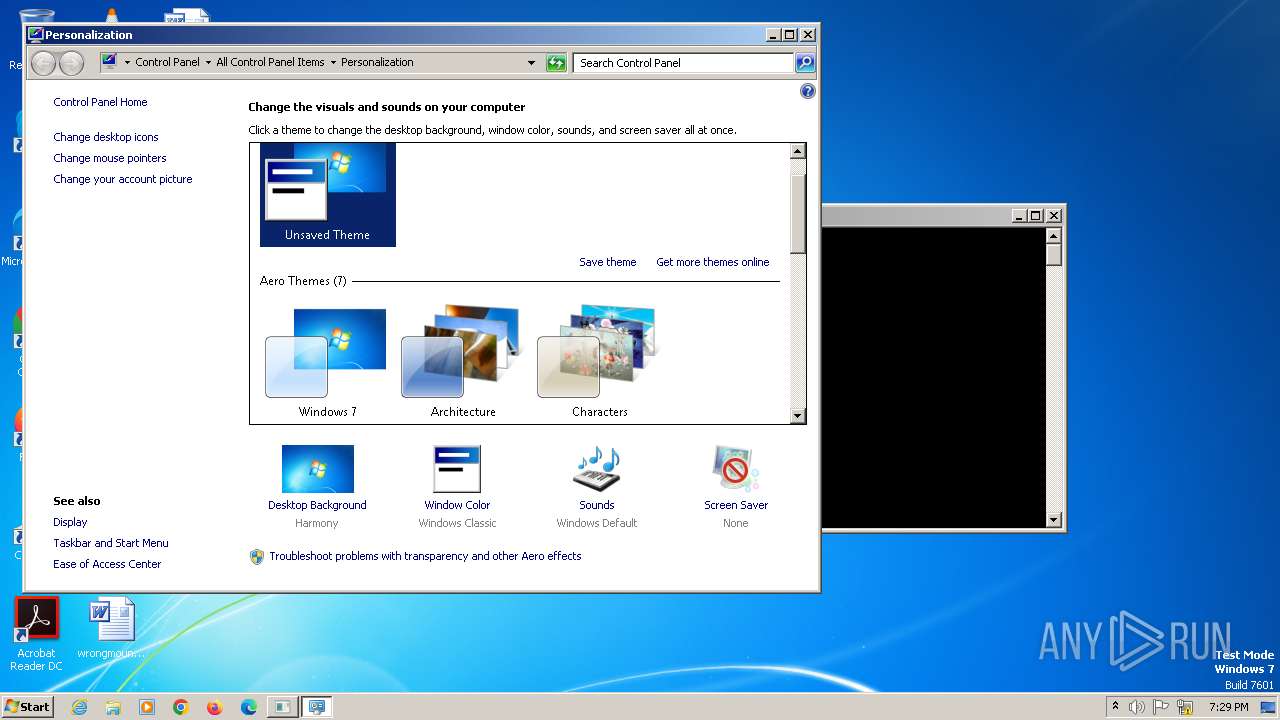Image resolution: width=1280 pixels, height=720 pixels.
Task: Open Control Panel Home
Action: [x=100, y=102]
